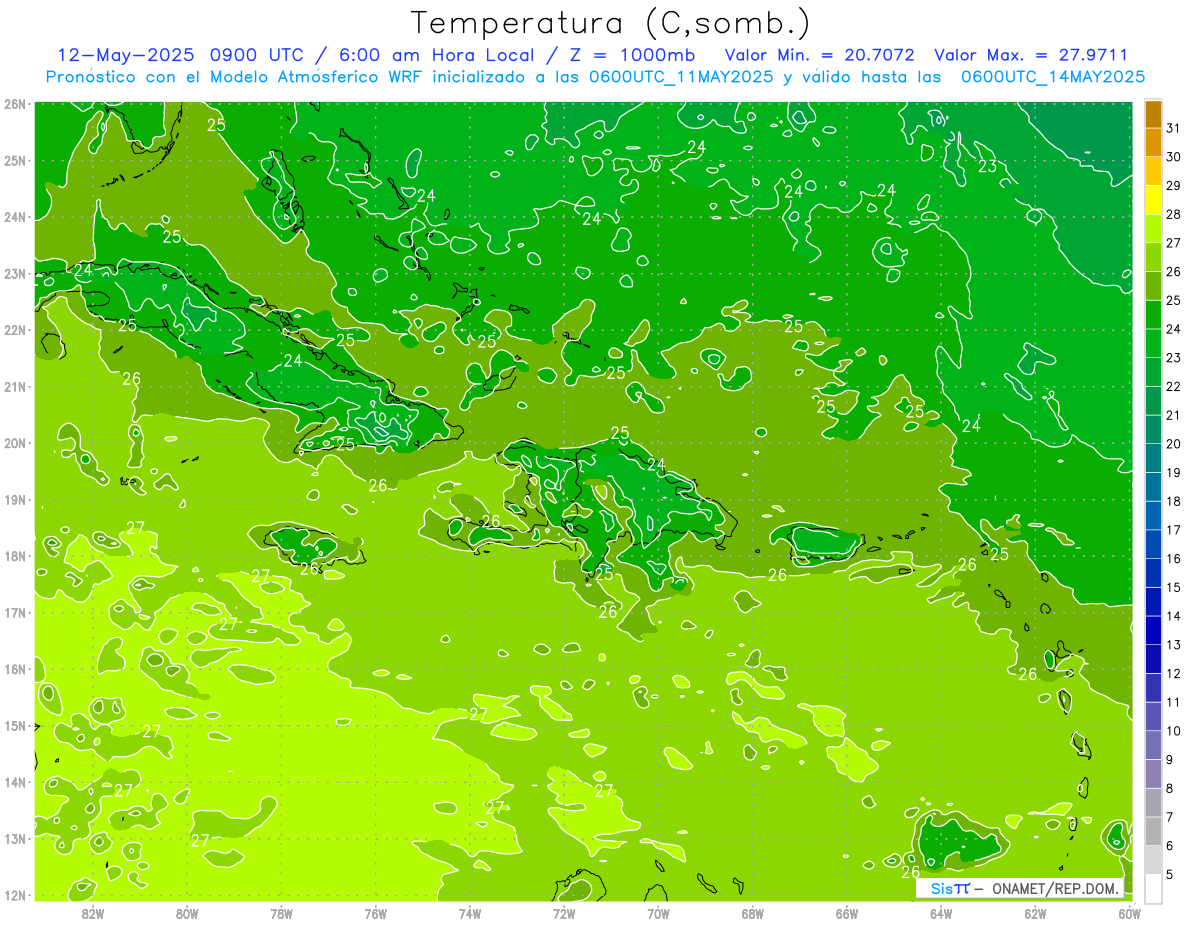Click the color scale label "8"
The height and width of the screenshot is (927, 1200).
point(1170,787)
